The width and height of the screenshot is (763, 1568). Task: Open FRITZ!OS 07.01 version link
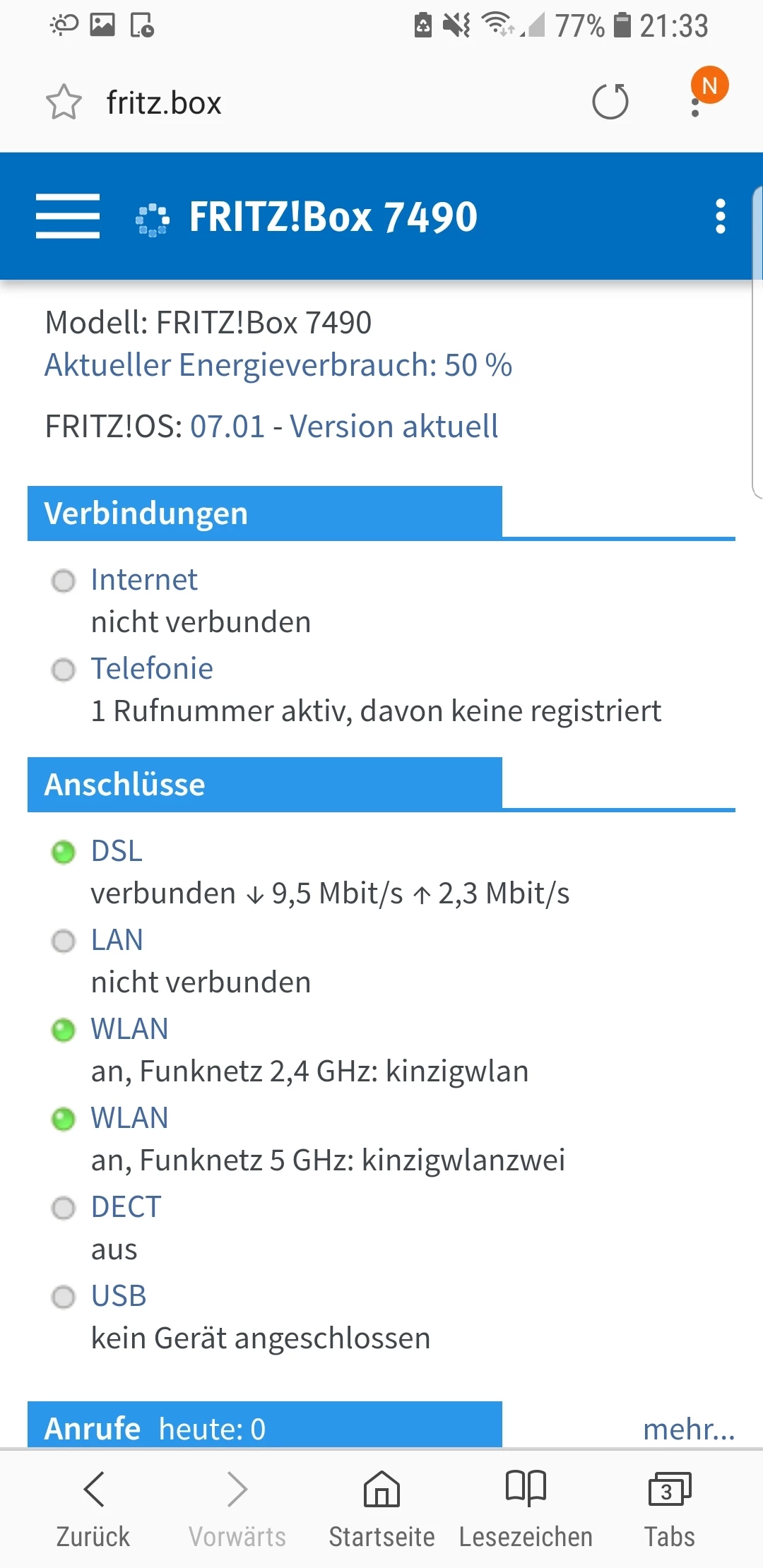tap(344, 427)
